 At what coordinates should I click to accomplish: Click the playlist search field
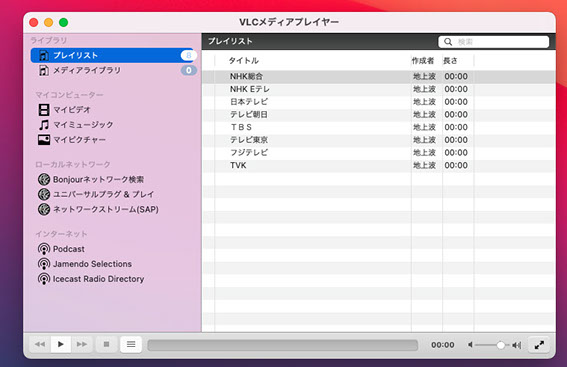[494, 42]
